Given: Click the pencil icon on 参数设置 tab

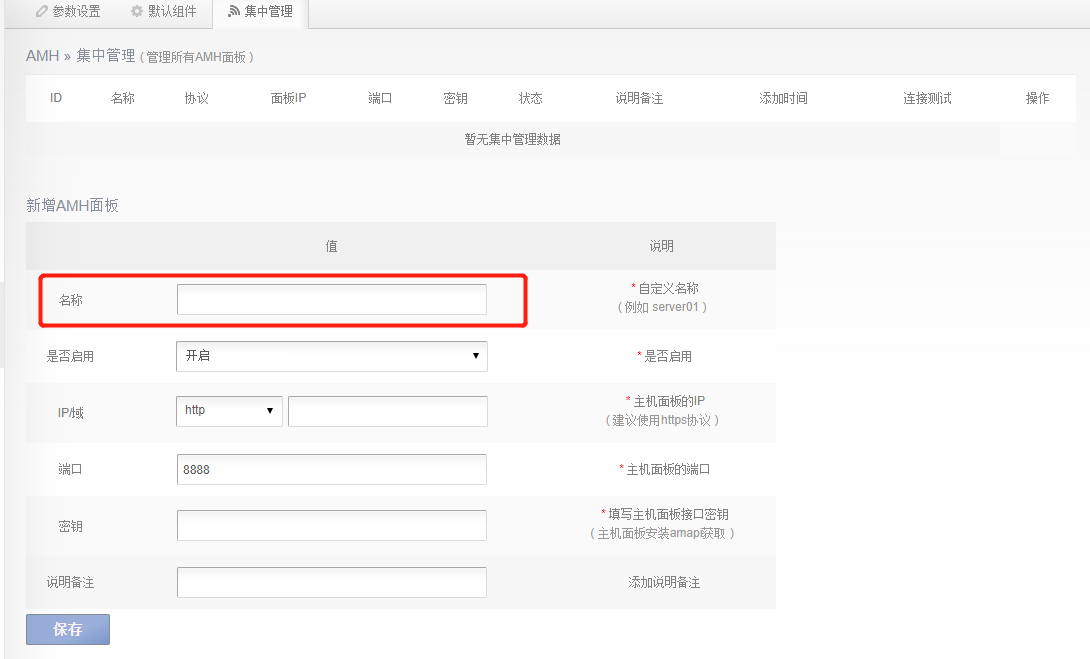Looking at the screenshot, I should click(41, 12).
